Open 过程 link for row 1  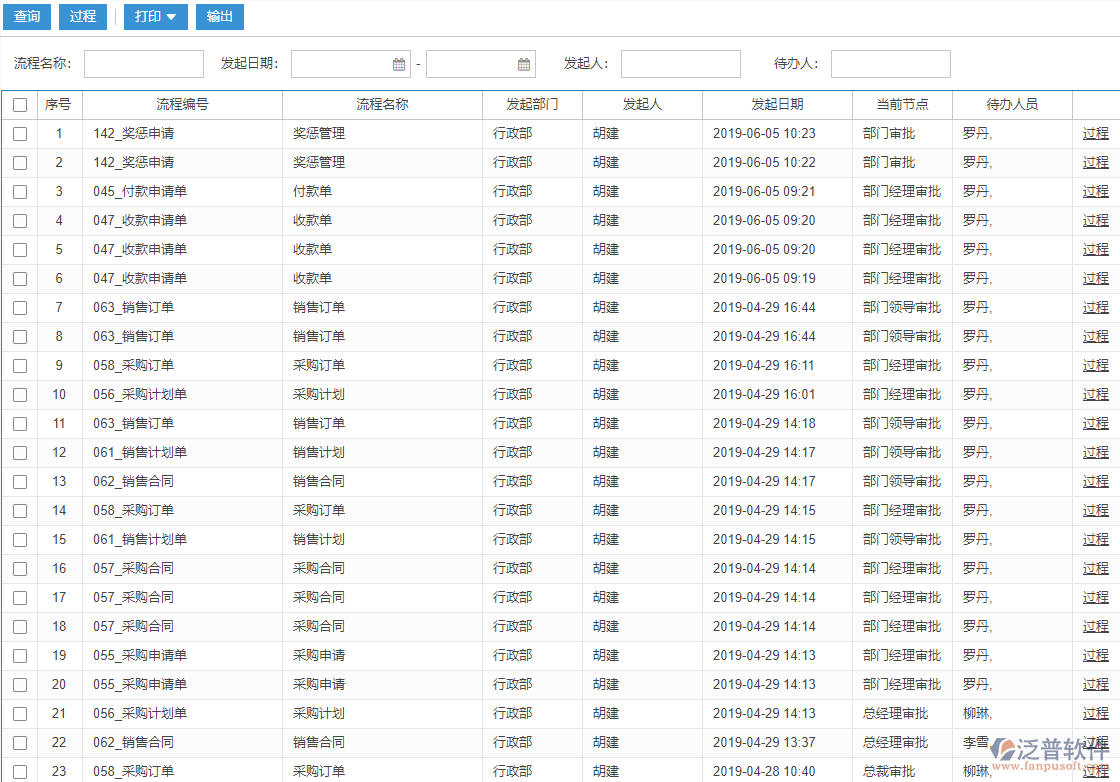(1095, 134)
